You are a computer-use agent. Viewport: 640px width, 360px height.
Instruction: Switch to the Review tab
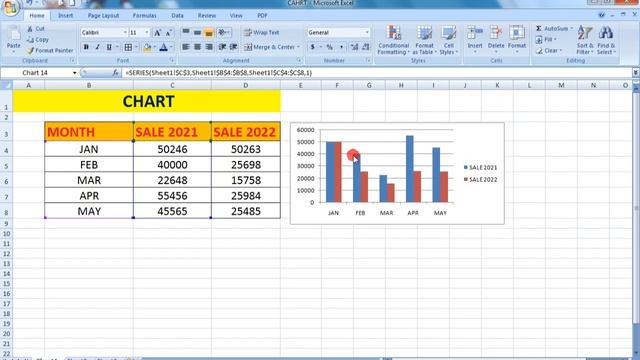coord(207,16)
